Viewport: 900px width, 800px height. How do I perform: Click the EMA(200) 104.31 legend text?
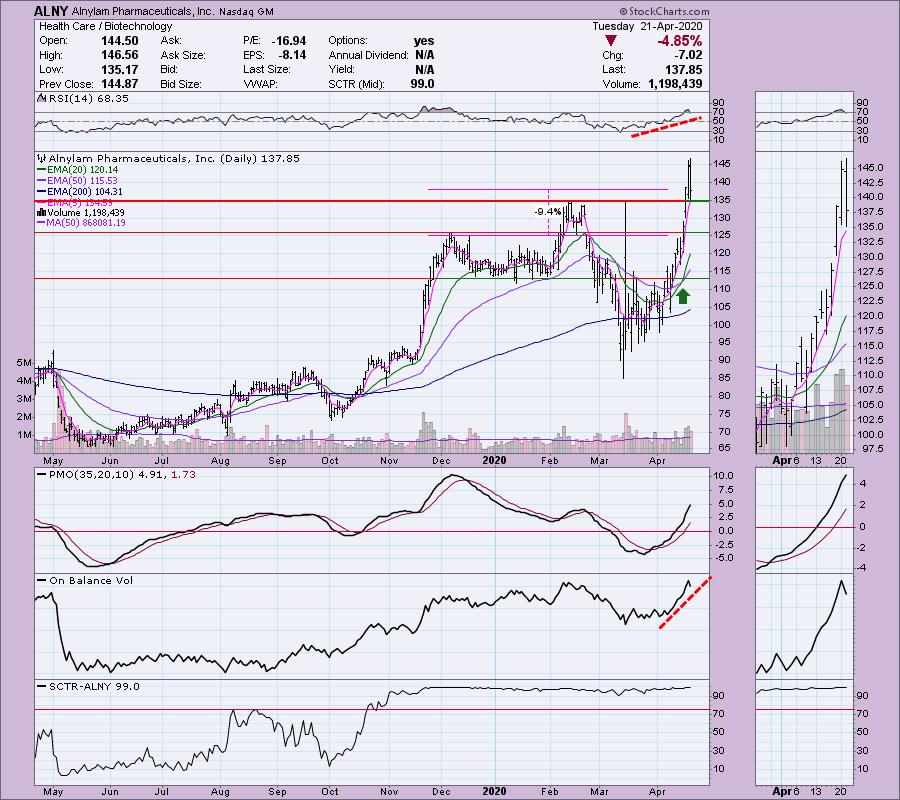pyautogui.click(x=85, y=192)
